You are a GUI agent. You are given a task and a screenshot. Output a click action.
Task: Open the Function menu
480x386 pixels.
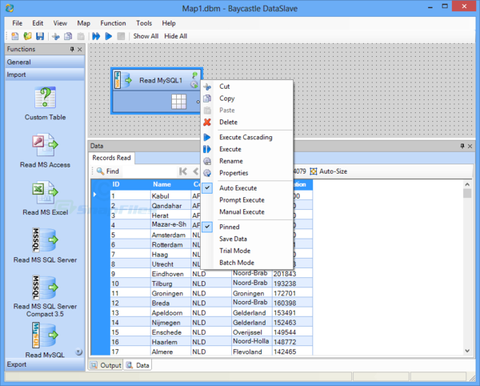pyautogui.click(x=113, y=23)
